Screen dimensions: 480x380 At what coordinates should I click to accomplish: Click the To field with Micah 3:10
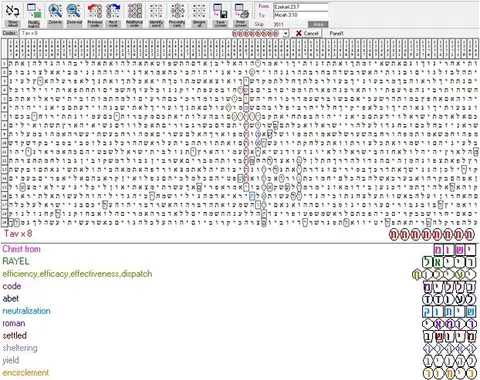click(x=301, y=15)
